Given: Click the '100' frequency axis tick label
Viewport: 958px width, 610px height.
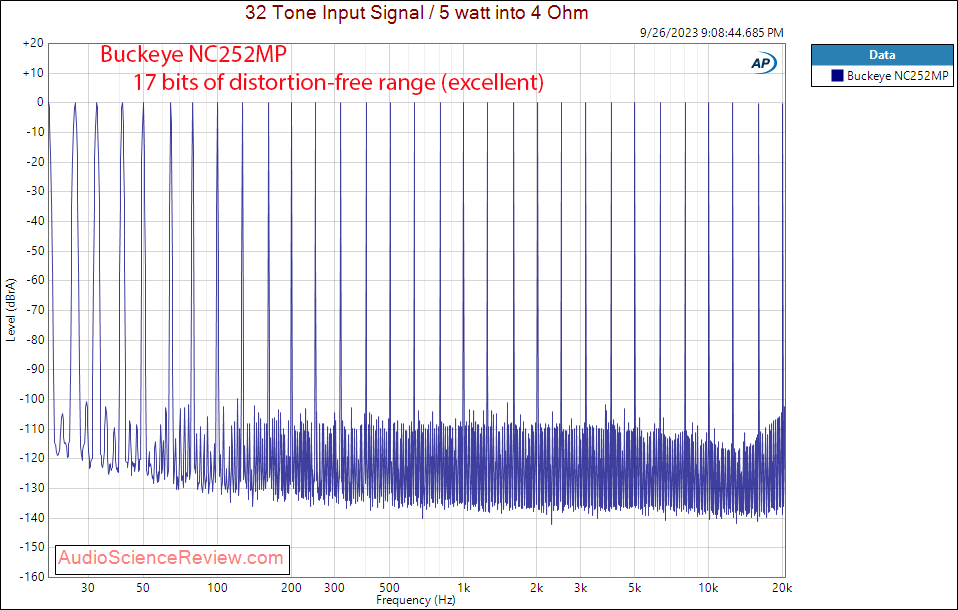Looking at the screenshot, I should point(218,588).
